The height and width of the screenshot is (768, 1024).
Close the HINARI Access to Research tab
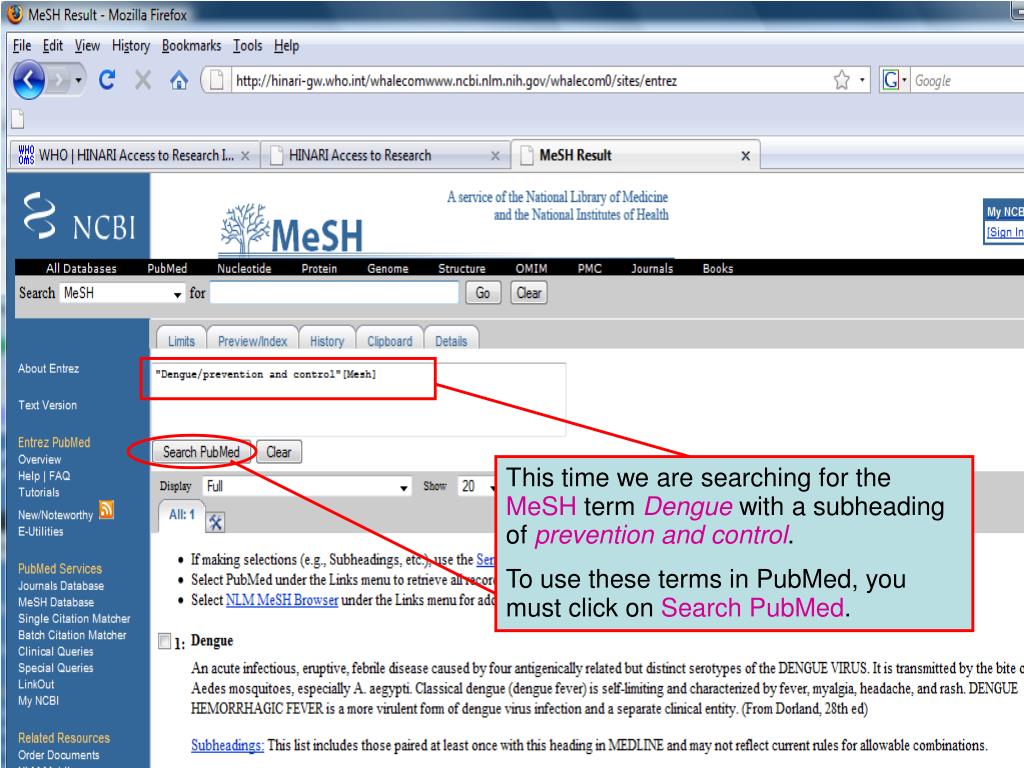click(x=495, y=155)
